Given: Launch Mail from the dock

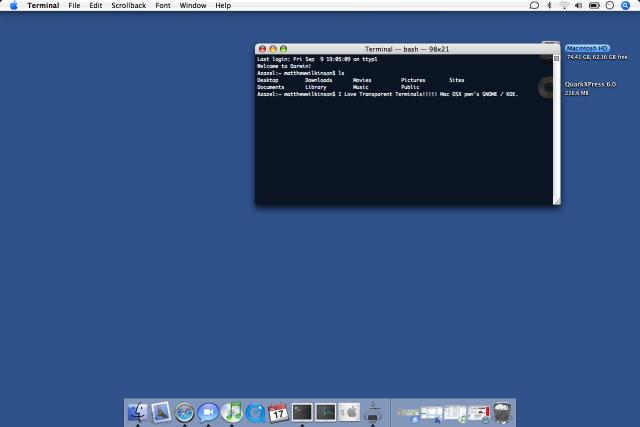Looking at the screenshot, I should 161,412.
